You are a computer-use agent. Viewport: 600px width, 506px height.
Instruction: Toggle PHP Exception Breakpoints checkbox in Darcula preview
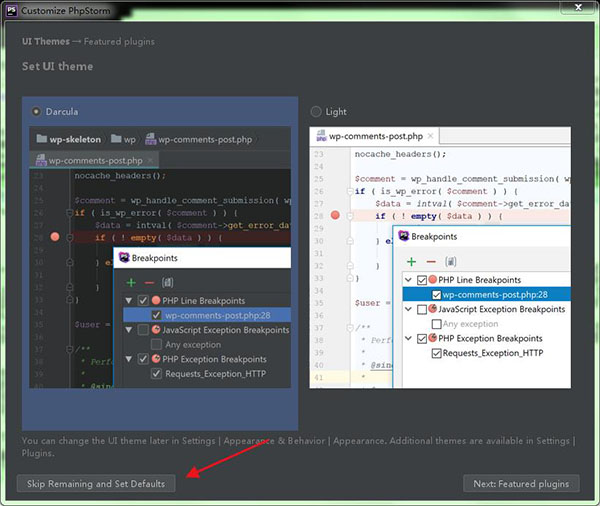pos(143,359)
